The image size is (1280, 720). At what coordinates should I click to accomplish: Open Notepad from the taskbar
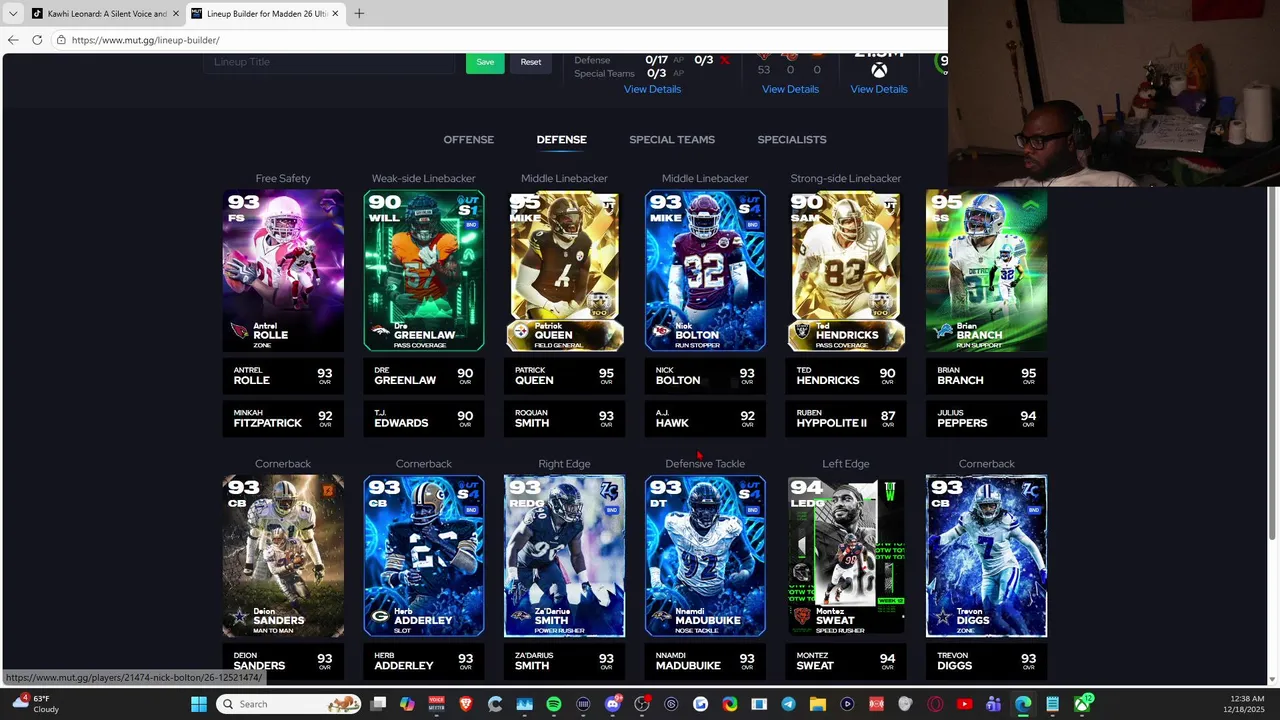pyautogui.click(x=1052, y=704)
